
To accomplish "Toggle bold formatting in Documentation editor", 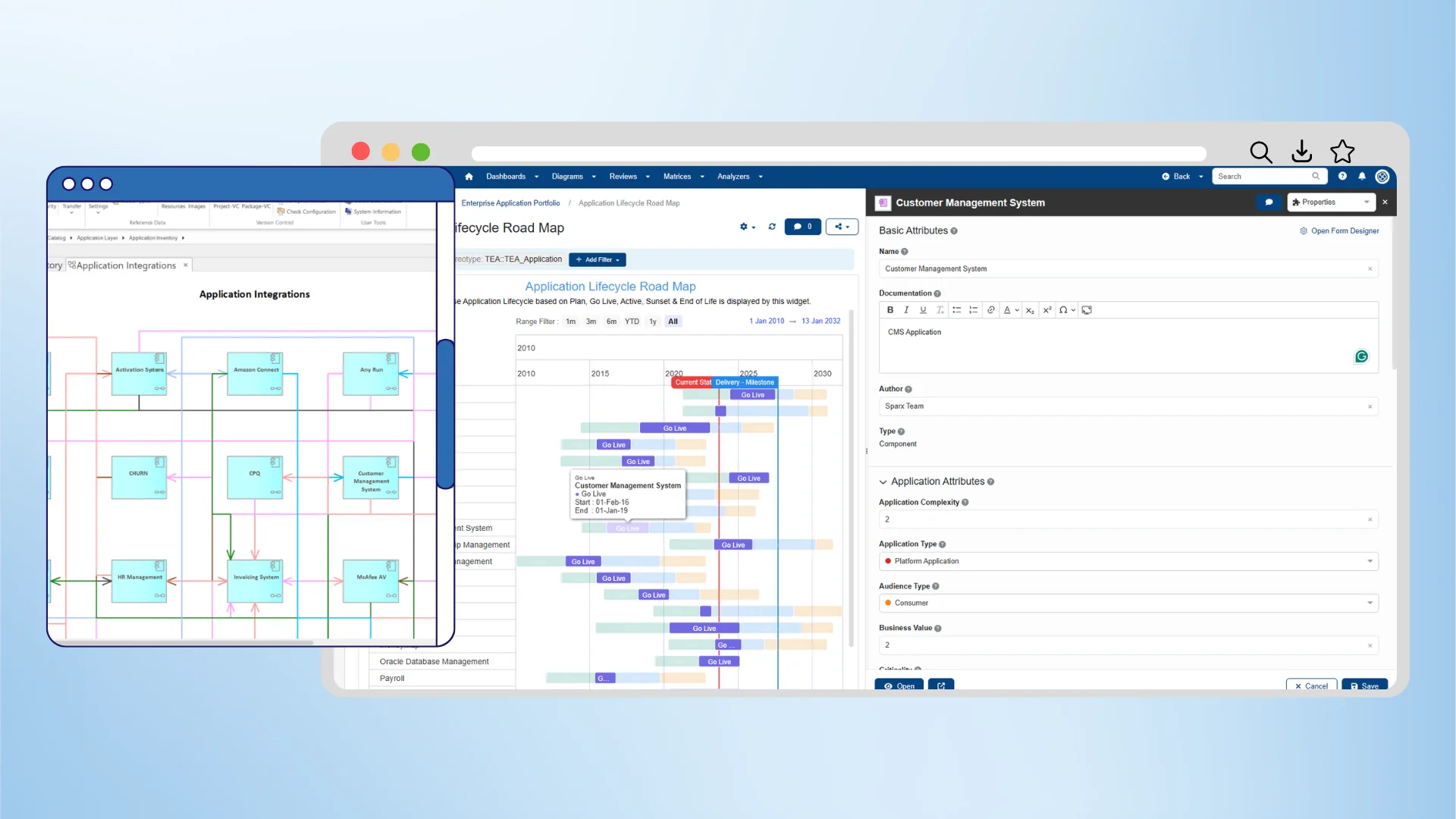I will [x=890, y=309].
